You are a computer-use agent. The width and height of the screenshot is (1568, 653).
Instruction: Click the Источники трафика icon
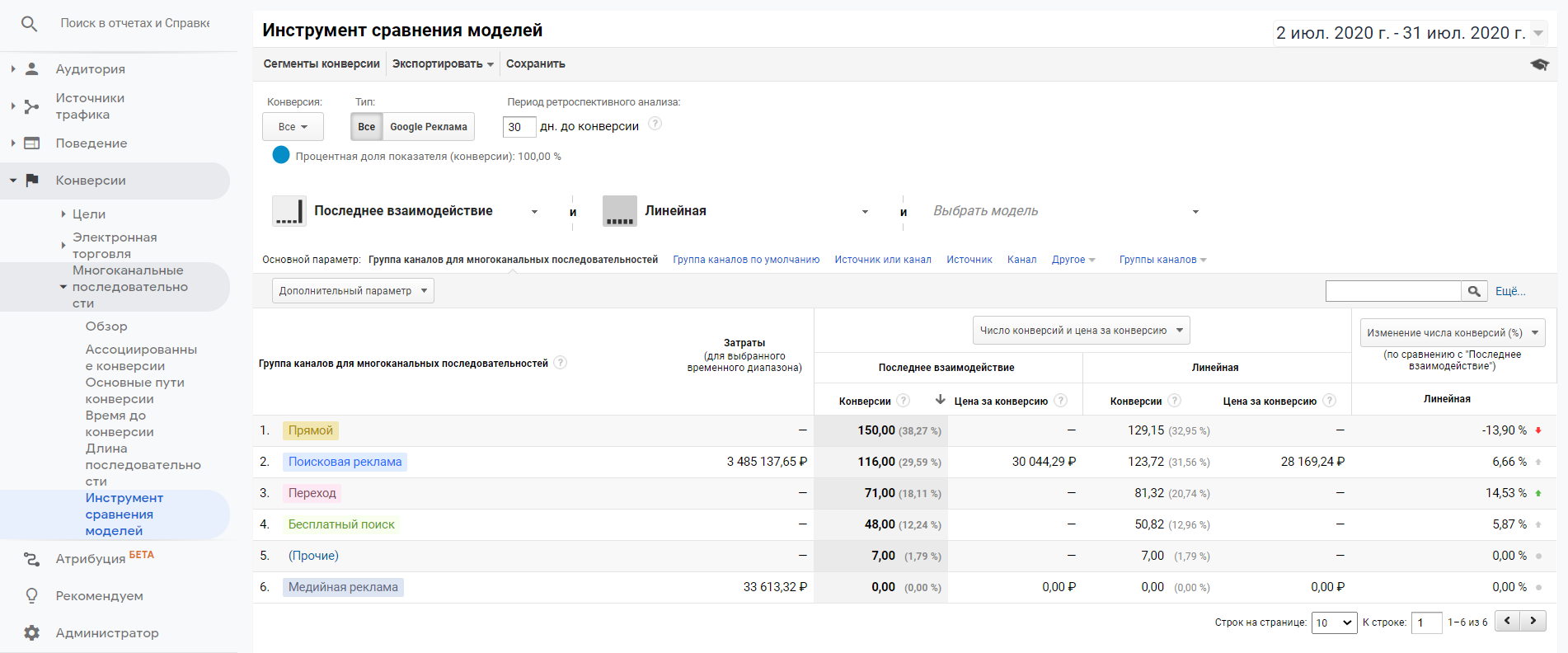point(32,106)
